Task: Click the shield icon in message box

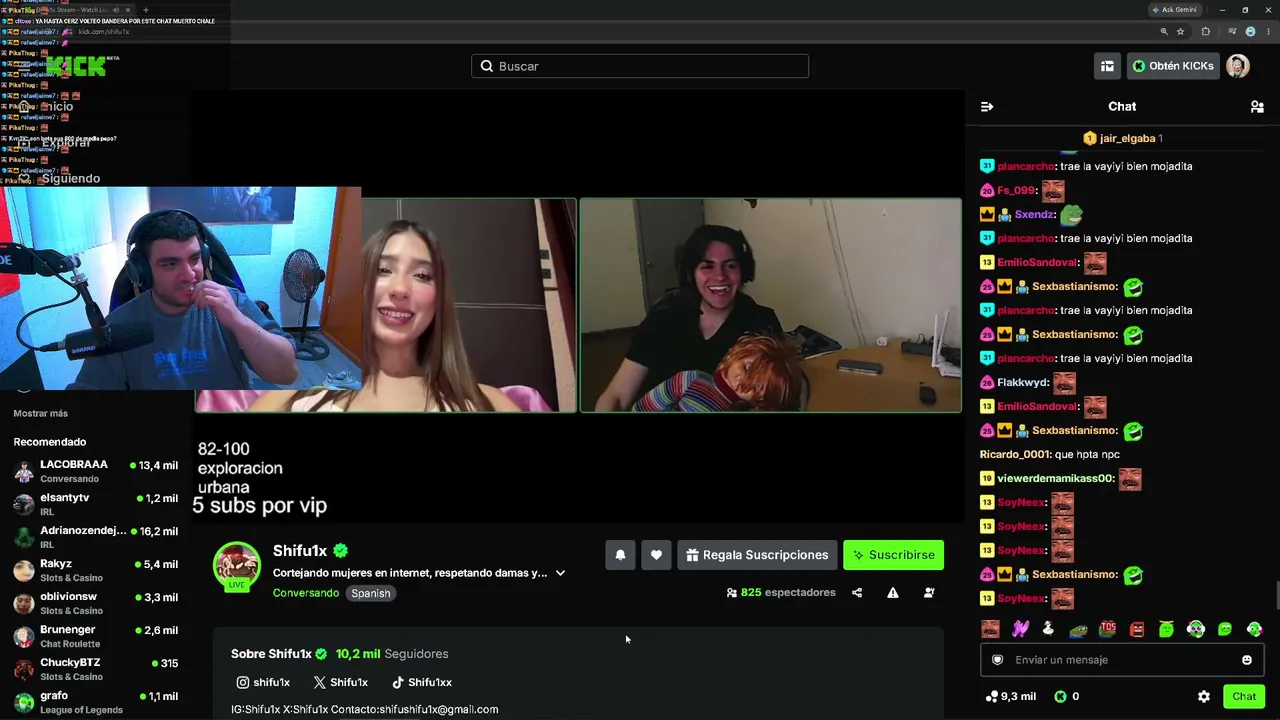Action: (x=997, y=660)
